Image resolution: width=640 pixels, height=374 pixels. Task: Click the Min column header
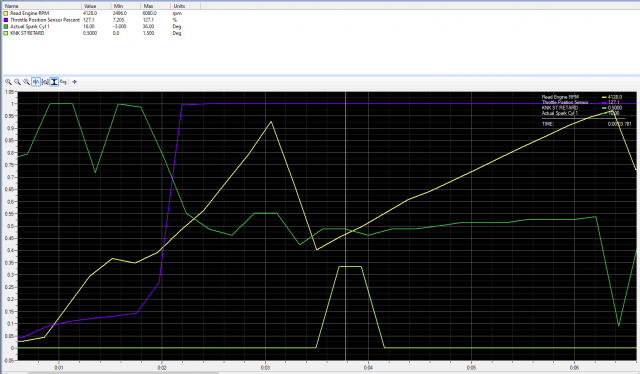point(126,6)
